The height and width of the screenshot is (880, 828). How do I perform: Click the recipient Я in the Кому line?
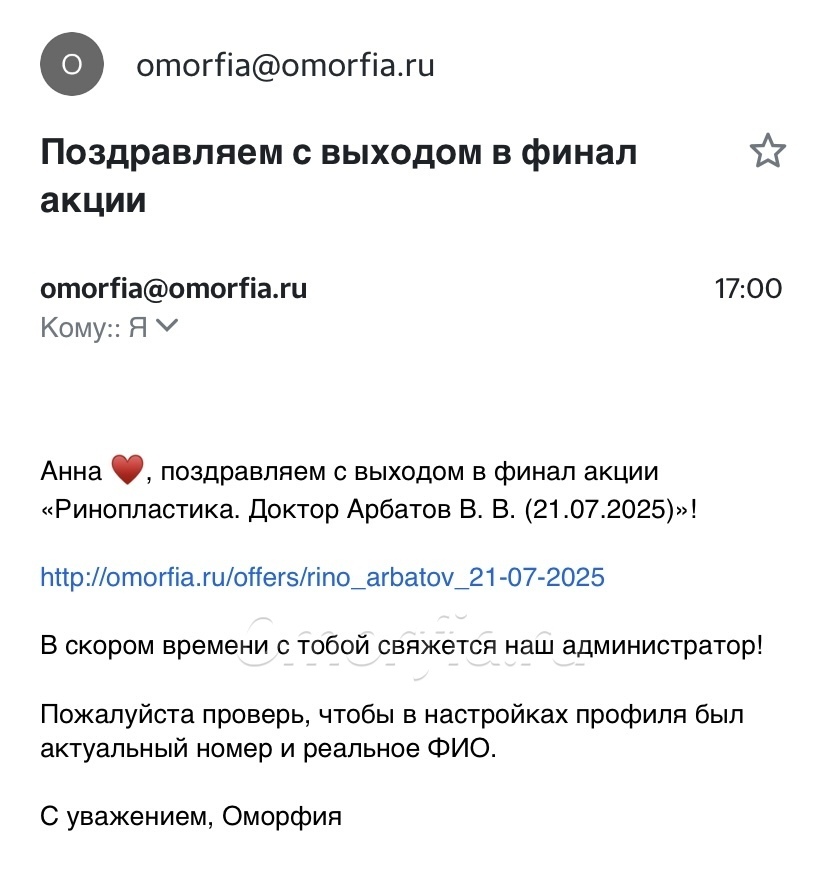(138, 327)
